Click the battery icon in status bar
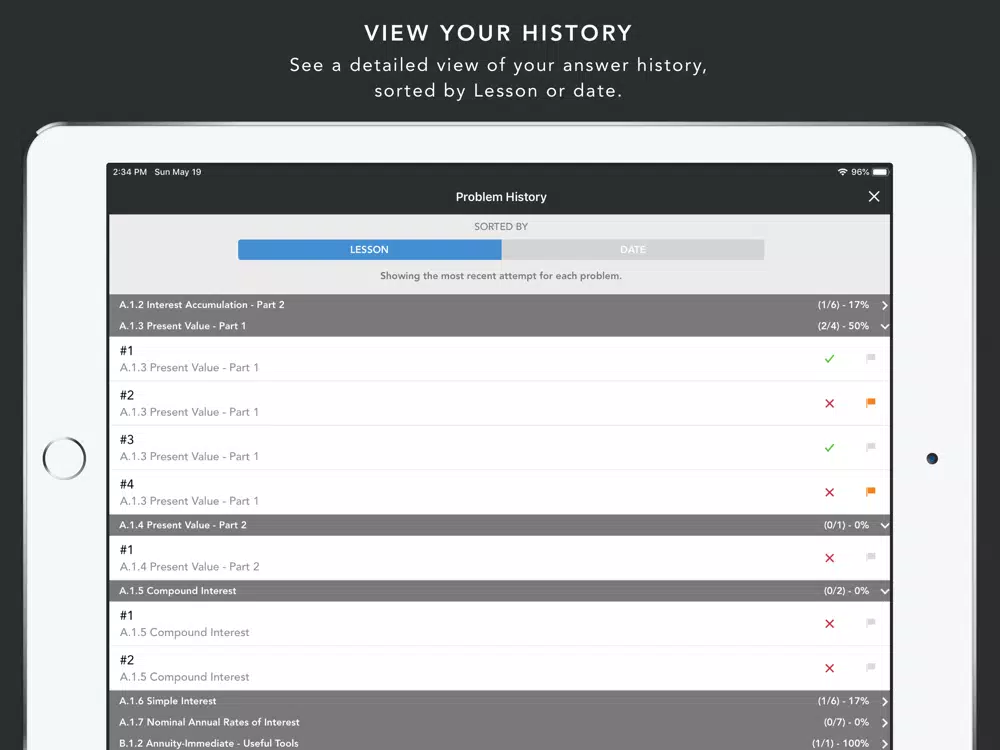The width and height of the screenshot is (1000, 750). tap(880, 172)
